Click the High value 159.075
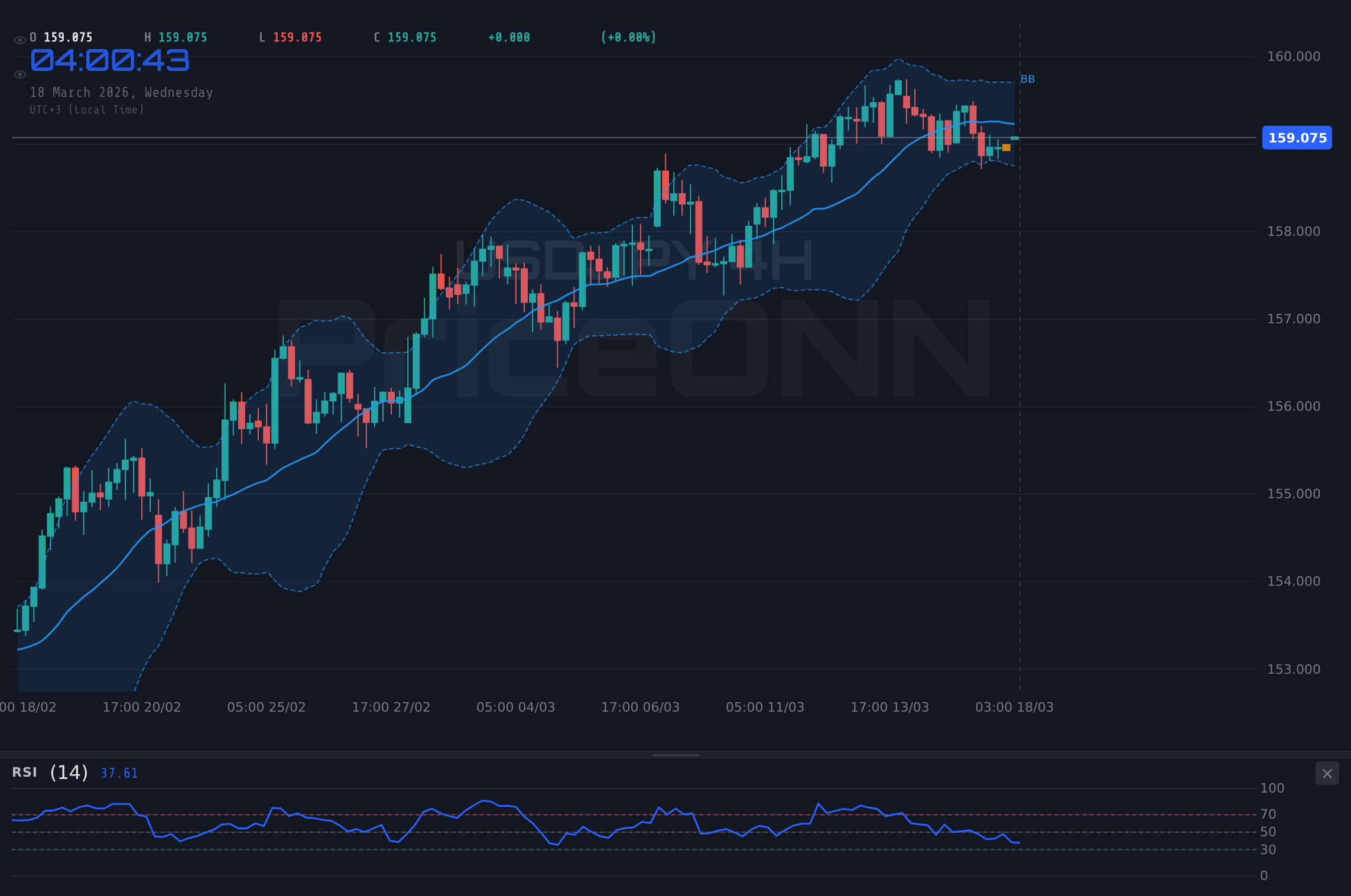Screen dimensions: 1351x896 pyautogui.click(x=183, y=38)
